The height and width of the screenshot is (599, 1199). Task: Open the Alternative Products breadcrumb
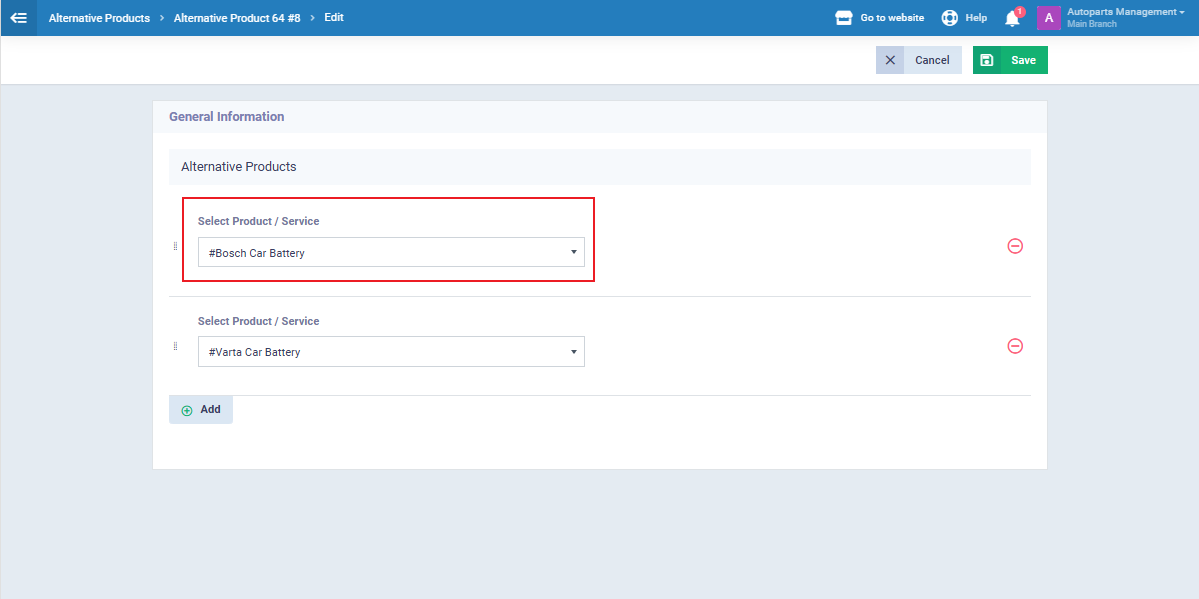tap(99, 18)
